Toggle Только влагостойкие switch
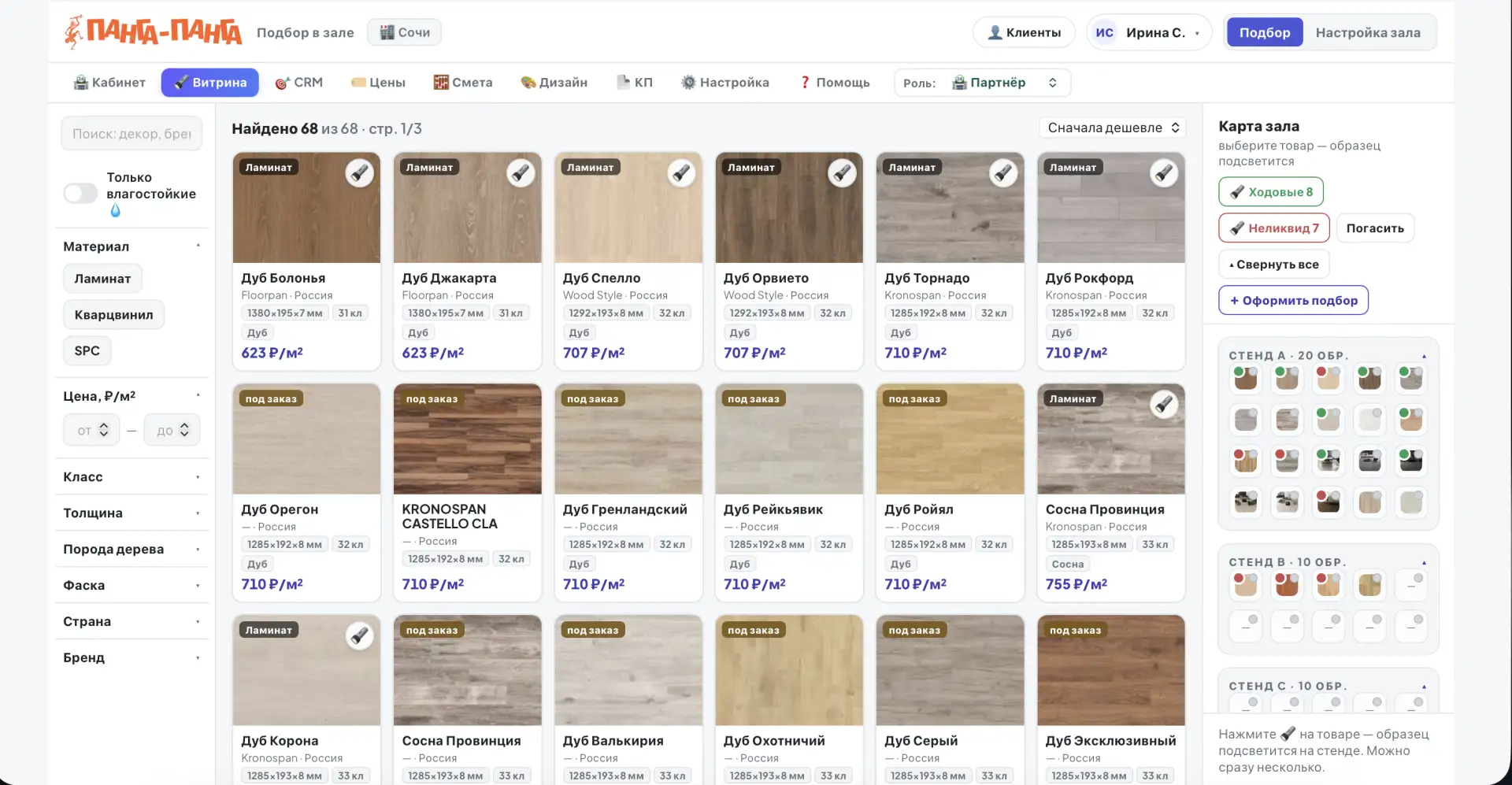Image resolution: width=1512 pixels, height=785 pixels. (x=80, y=193)
